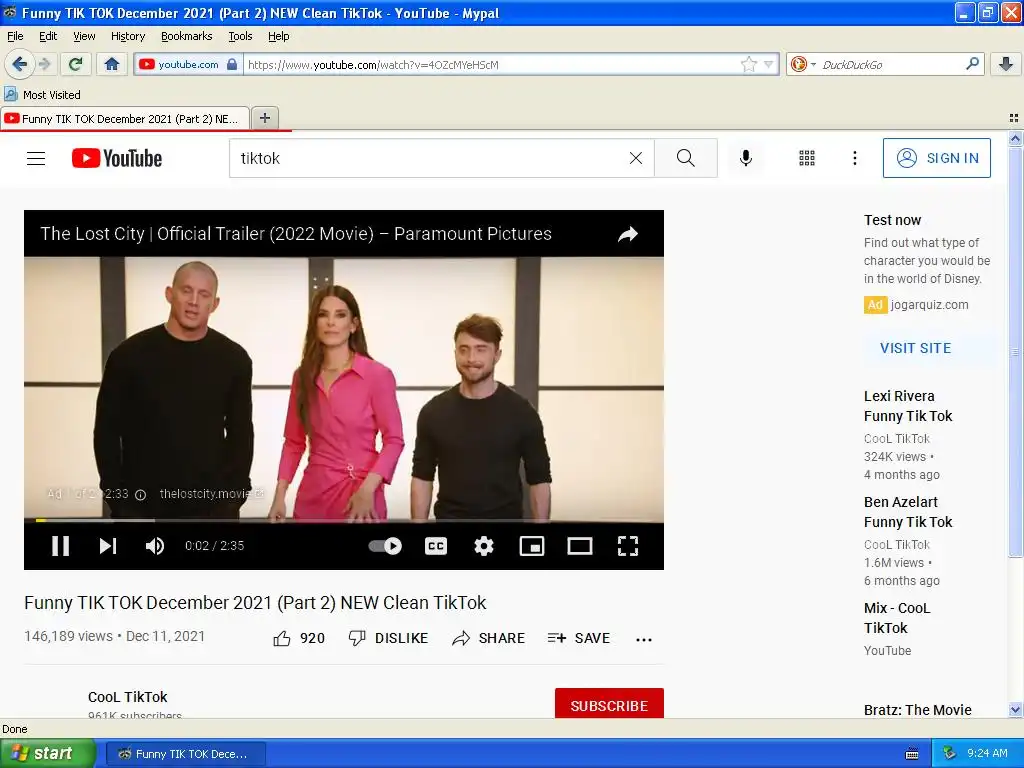Enter full screen mode

[x=628, y=546]
